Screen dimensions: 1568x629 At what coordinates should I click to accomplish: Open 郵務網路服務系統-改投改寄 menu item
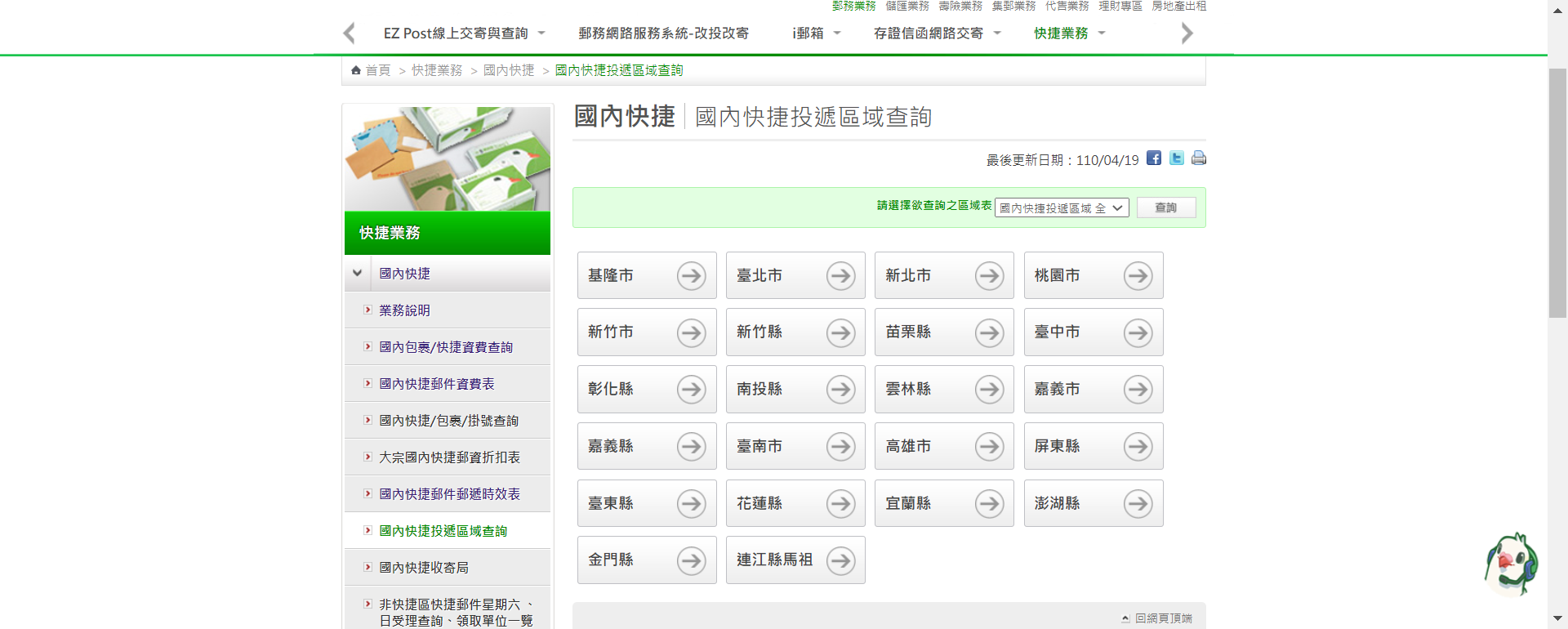pyautogui.click(x=663, y=33)
